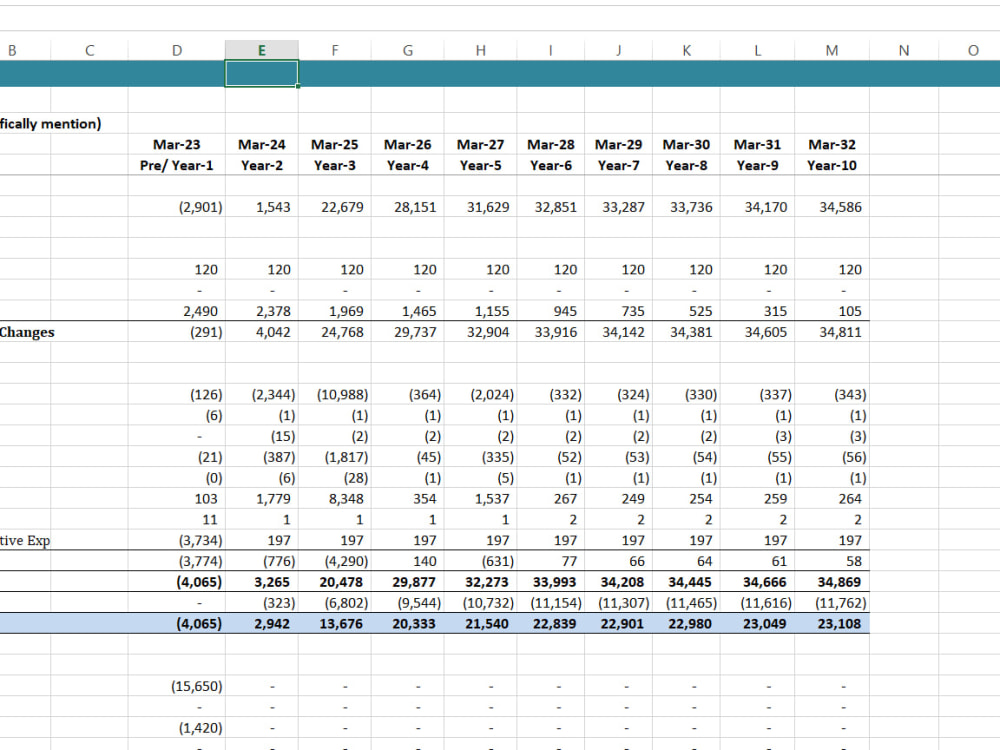Click the cell showing 1,969
This screenshot has height=750, width=1000.
point(335,311)
